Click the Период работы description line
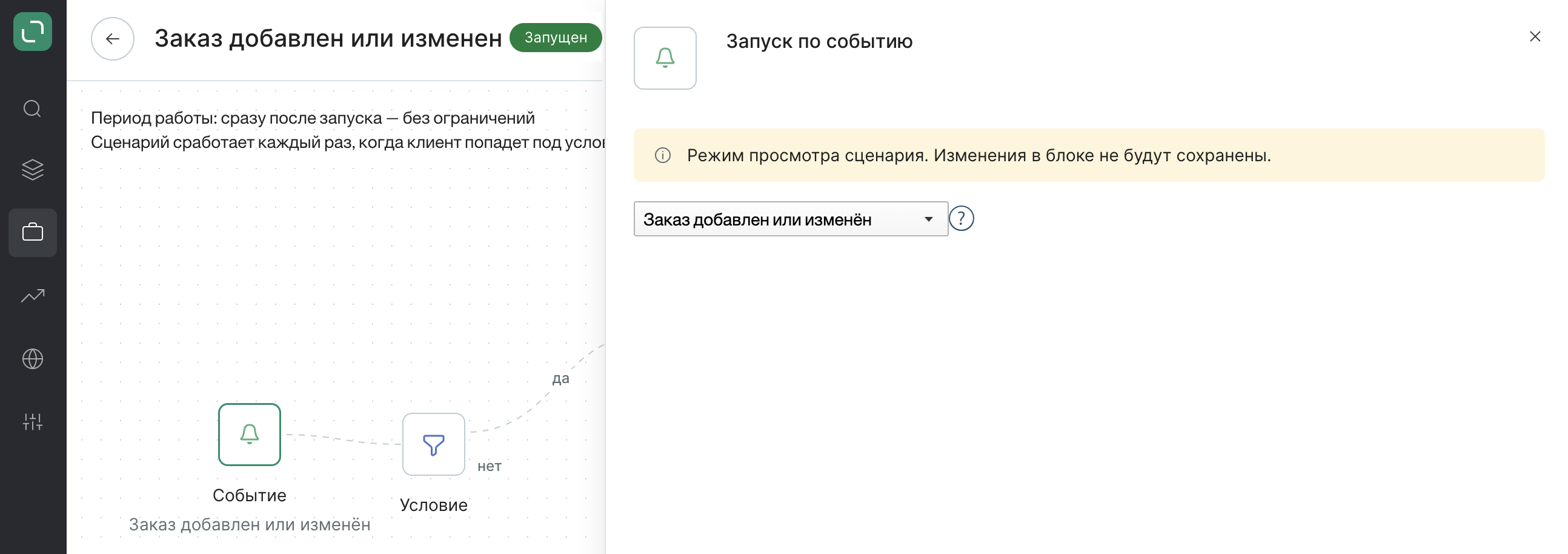 [x=313, y=118]
